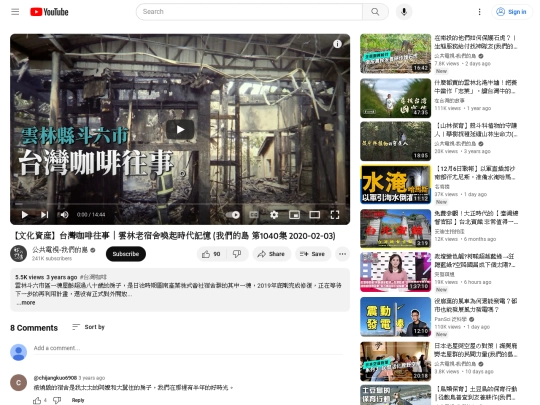Screen dimensions: 540x405
Task: Open title of 12月6日 news video
Action: pyautogui.click(x=476, y=173)
